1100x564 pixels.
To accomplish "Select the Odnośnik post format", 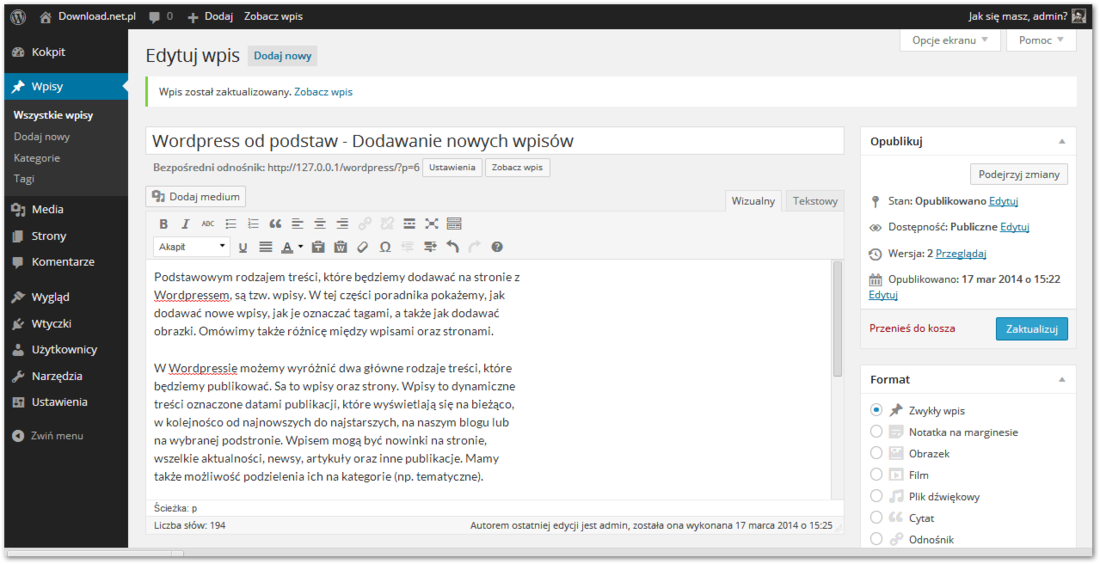I will [x=876, y=539].
